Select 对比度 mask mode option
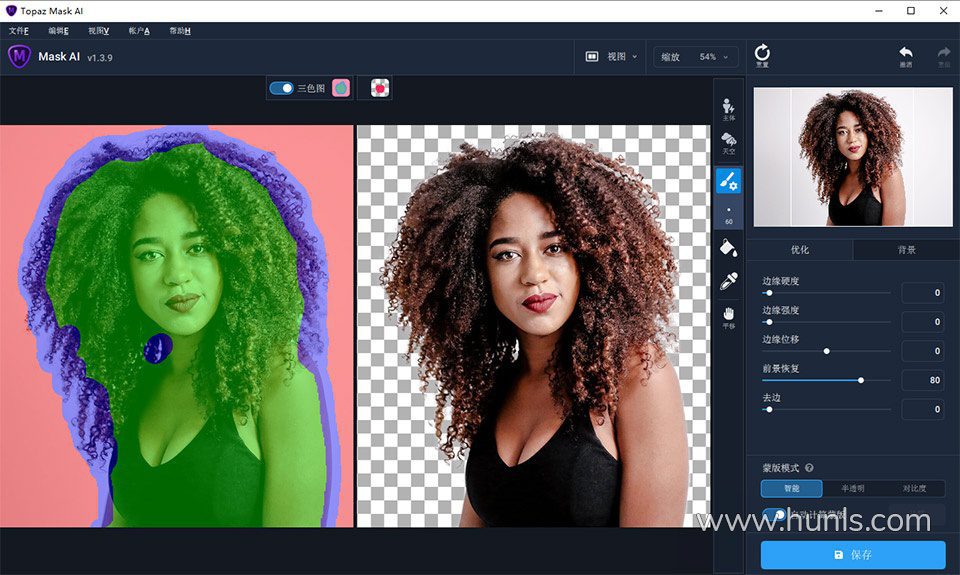This screenshot has height=575, width=960. click(914, 489)
